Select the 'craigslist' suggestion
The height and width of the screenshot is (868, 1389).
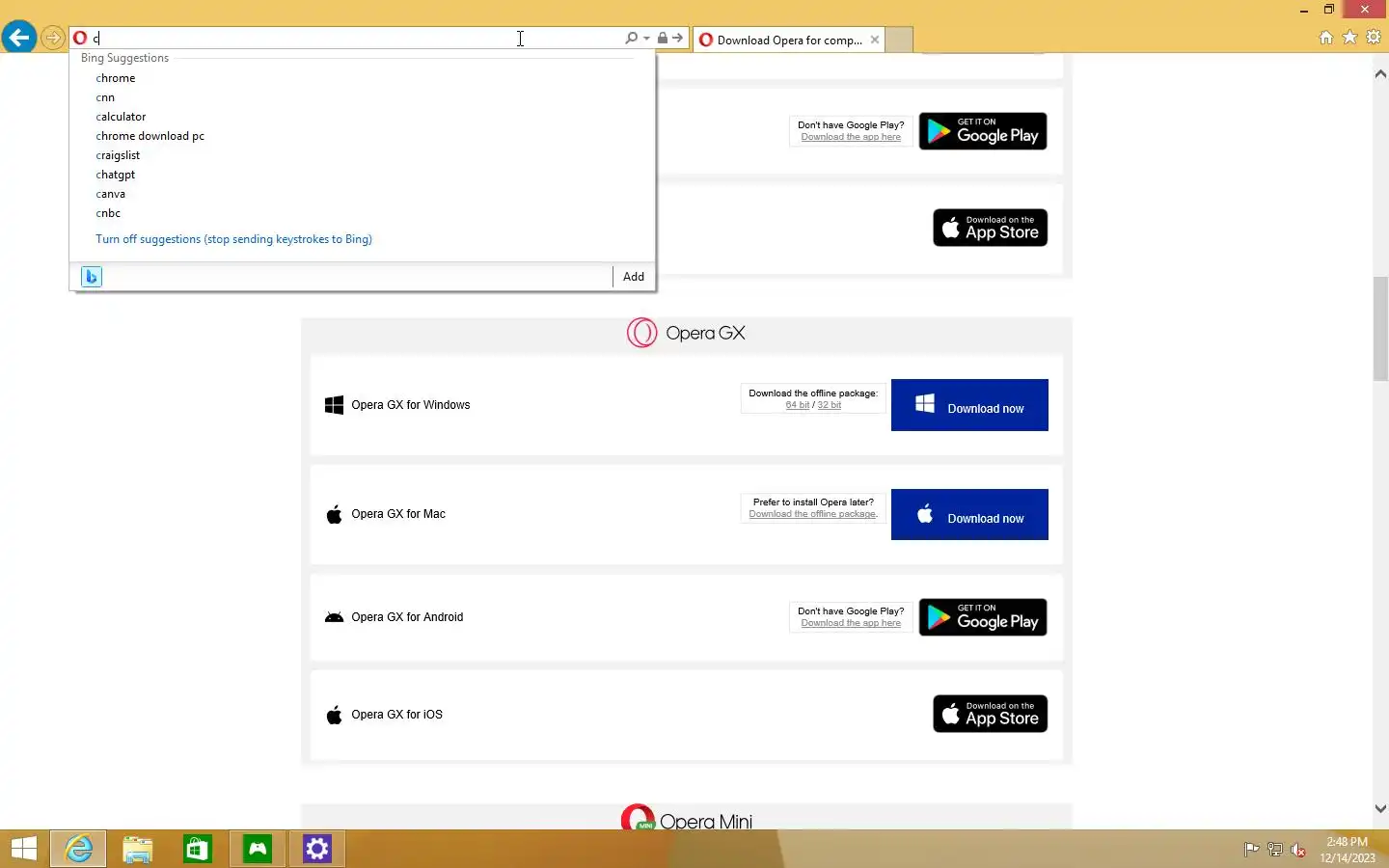tap(118, 155)
